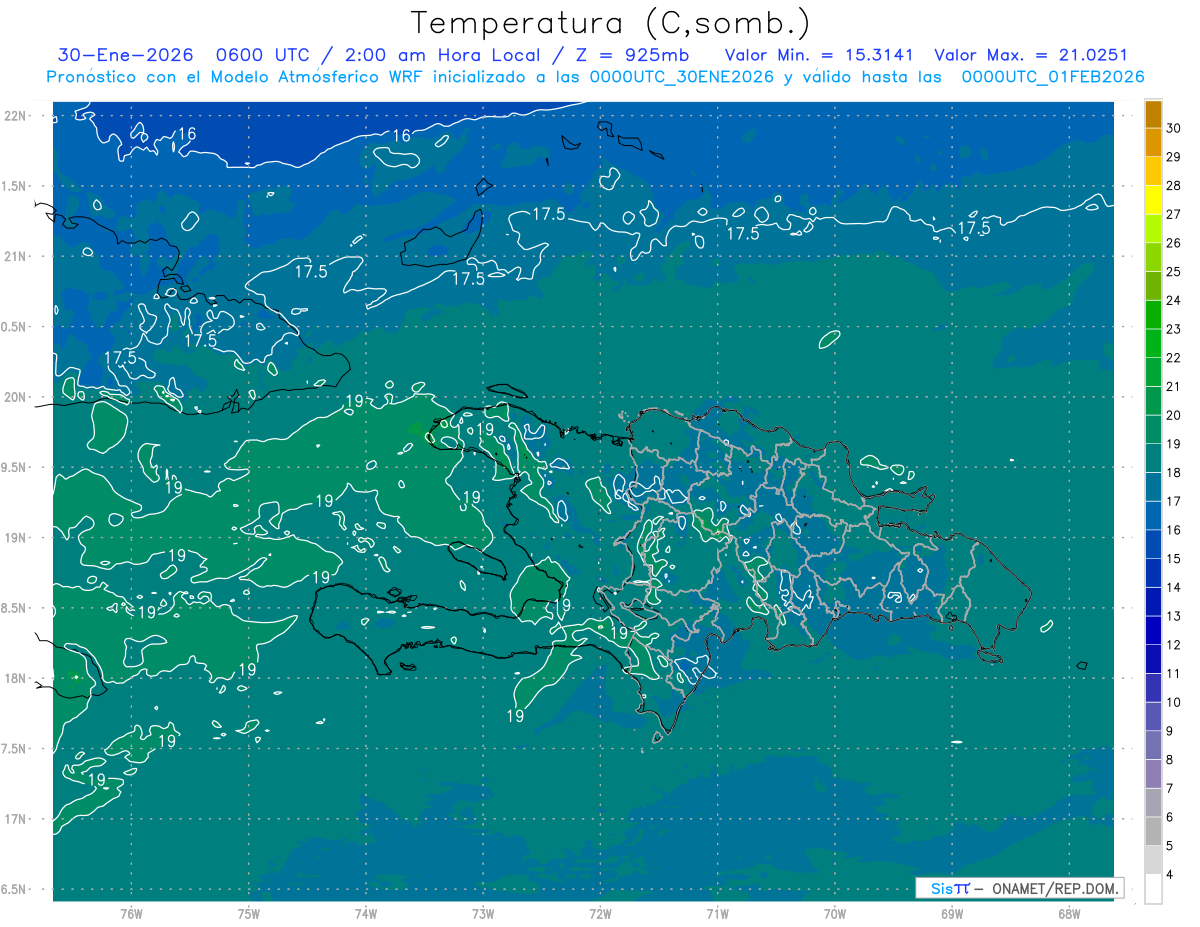The height and width of the screenshot is (927, 1200).
Task: Click the '73W' longitude axis label
Action: click(x=483, y=913)
